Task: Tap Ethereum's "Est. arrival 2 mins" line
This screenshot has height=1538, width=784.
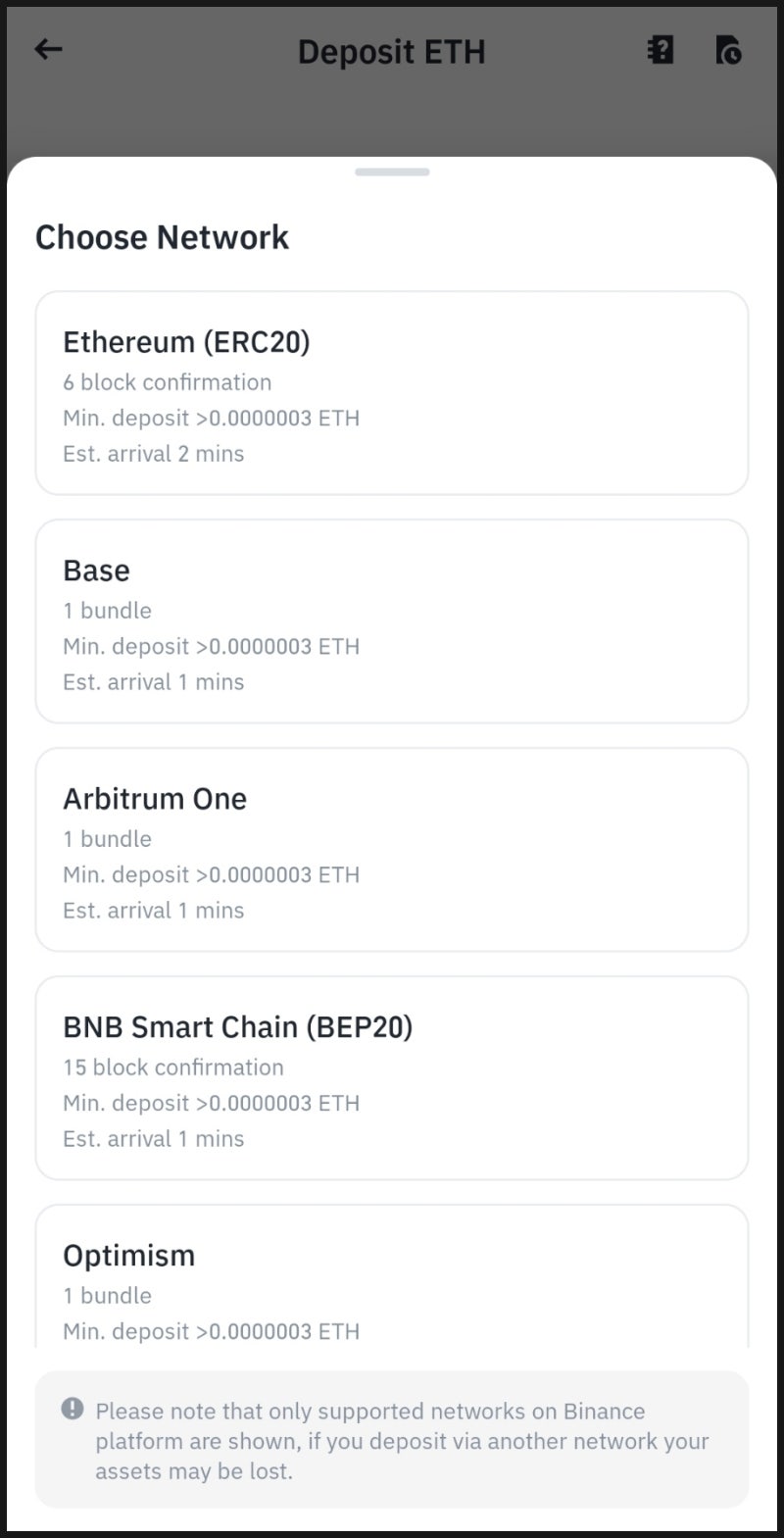Action: click(x=154, y=454)
